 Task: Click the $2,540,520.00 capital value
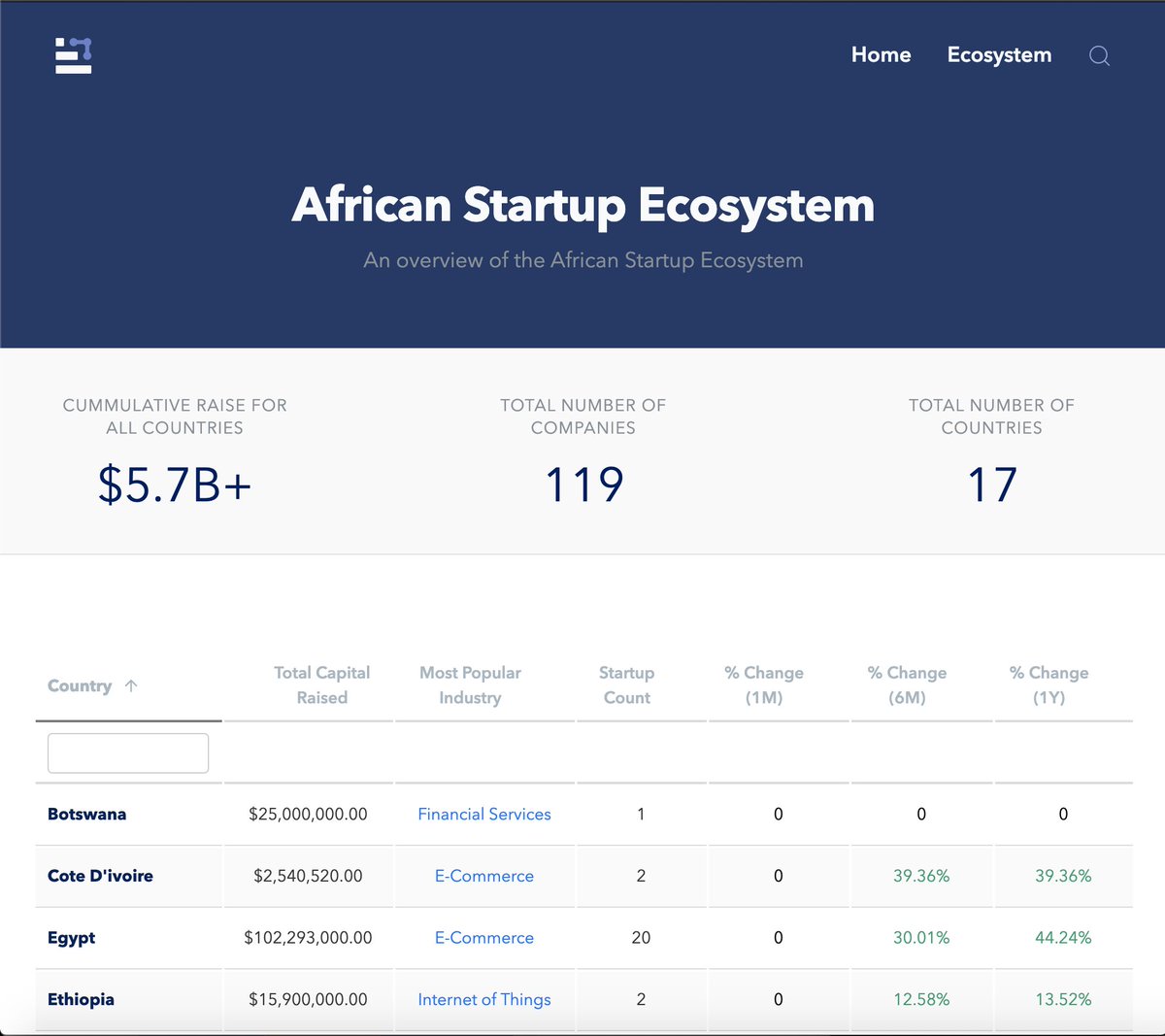click(308, 876)
